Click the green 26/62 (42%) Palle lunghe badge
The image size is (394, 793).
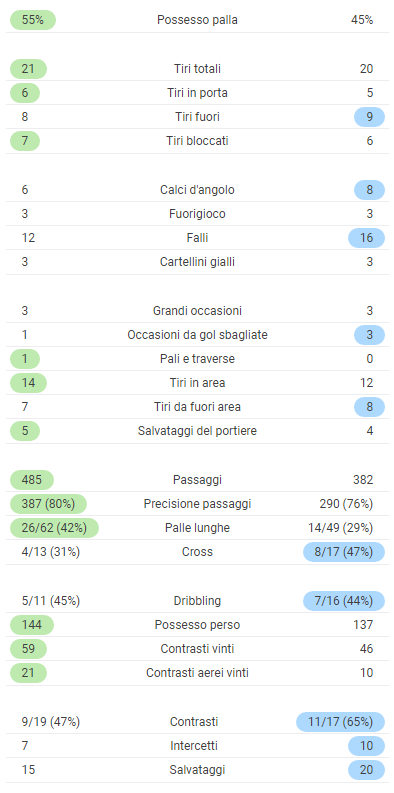[x=54, y=528]
